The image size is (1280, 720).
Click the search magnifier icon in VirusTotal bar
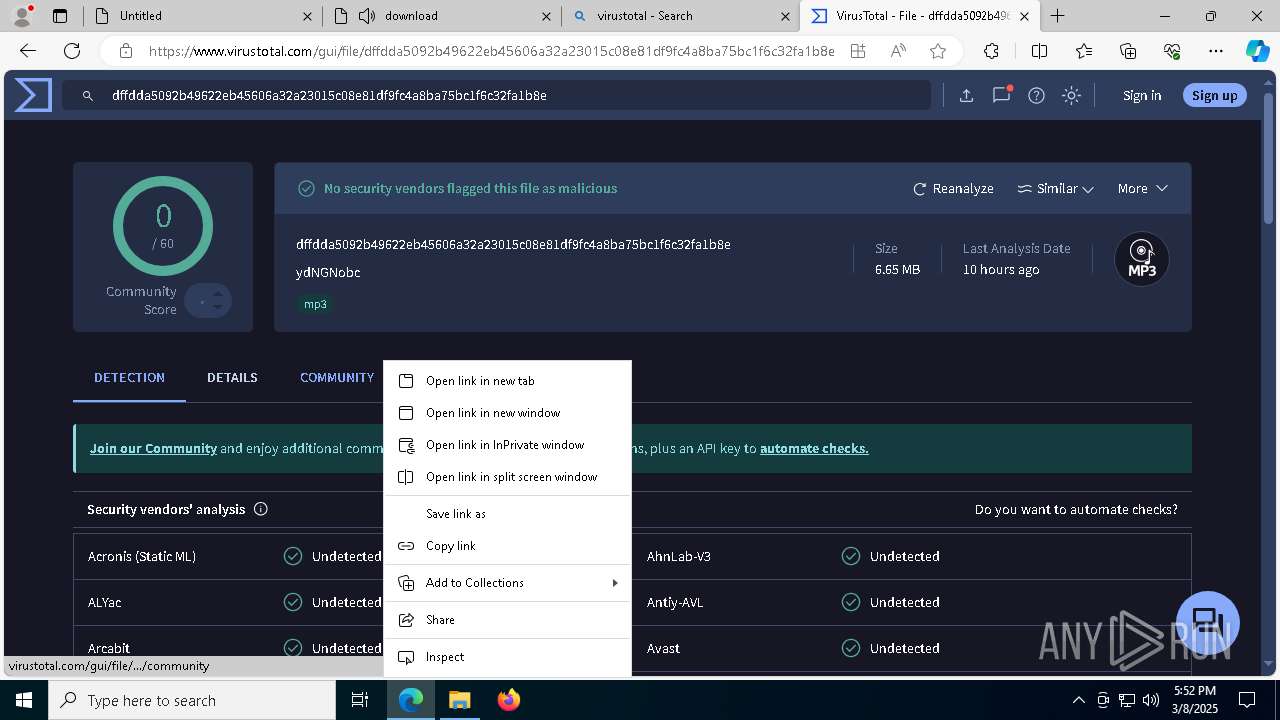point(88,96)
